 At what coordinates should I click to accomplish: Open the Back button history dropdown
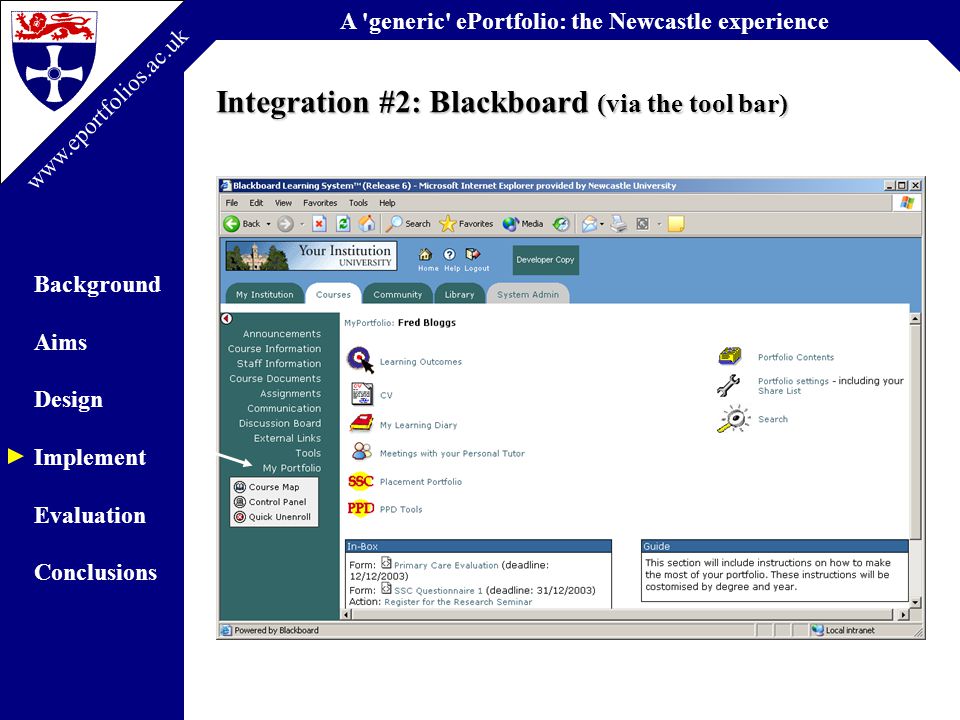(268, 224)
